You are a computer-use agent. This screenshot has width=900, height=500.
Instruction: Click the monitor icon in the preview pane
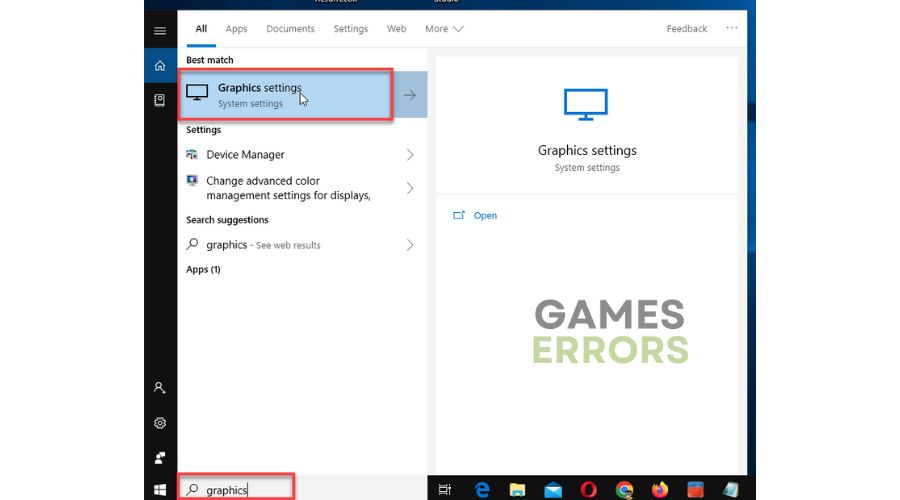(585, 104)
